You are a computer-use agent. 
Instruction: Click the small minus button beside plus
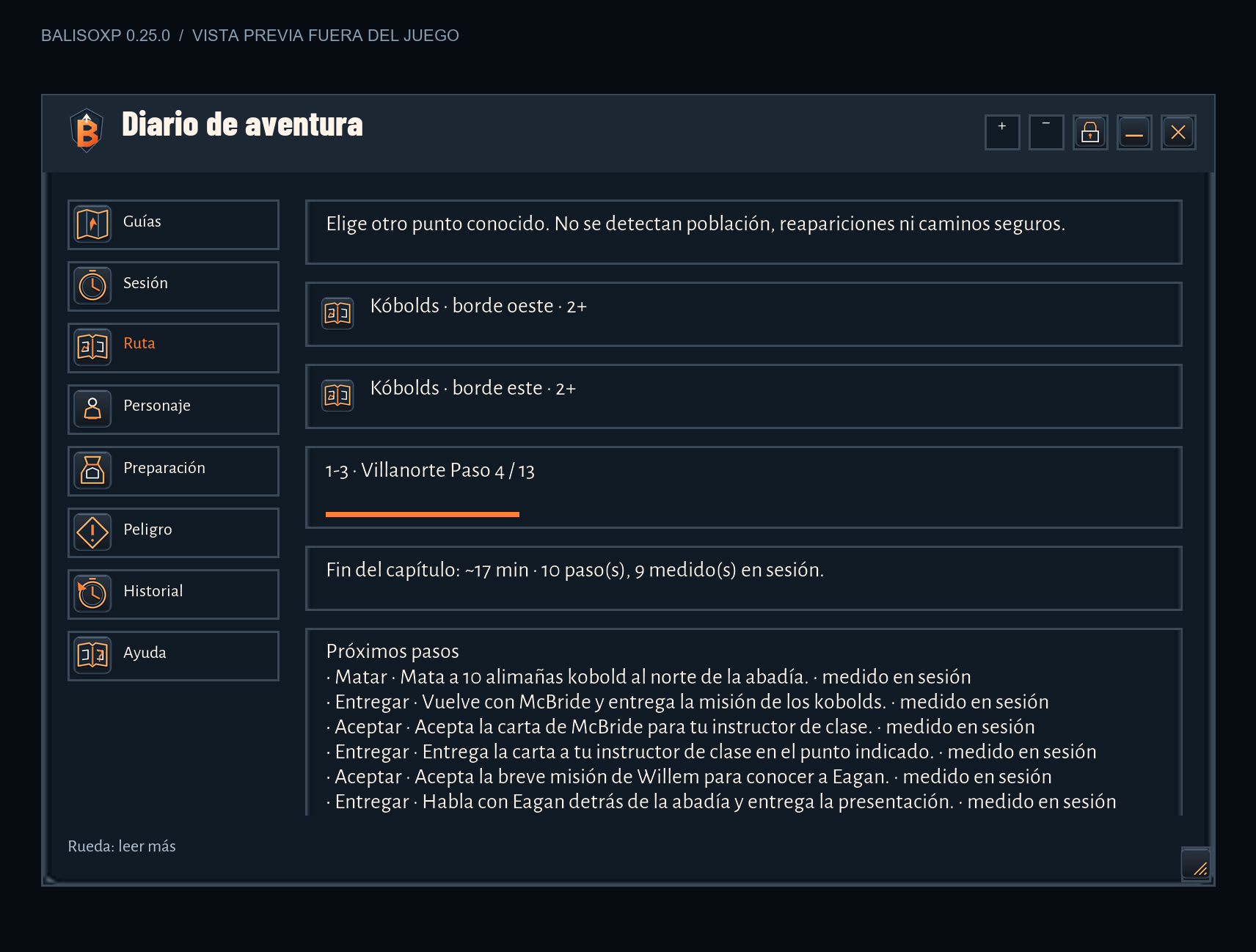click(1046, 133)
